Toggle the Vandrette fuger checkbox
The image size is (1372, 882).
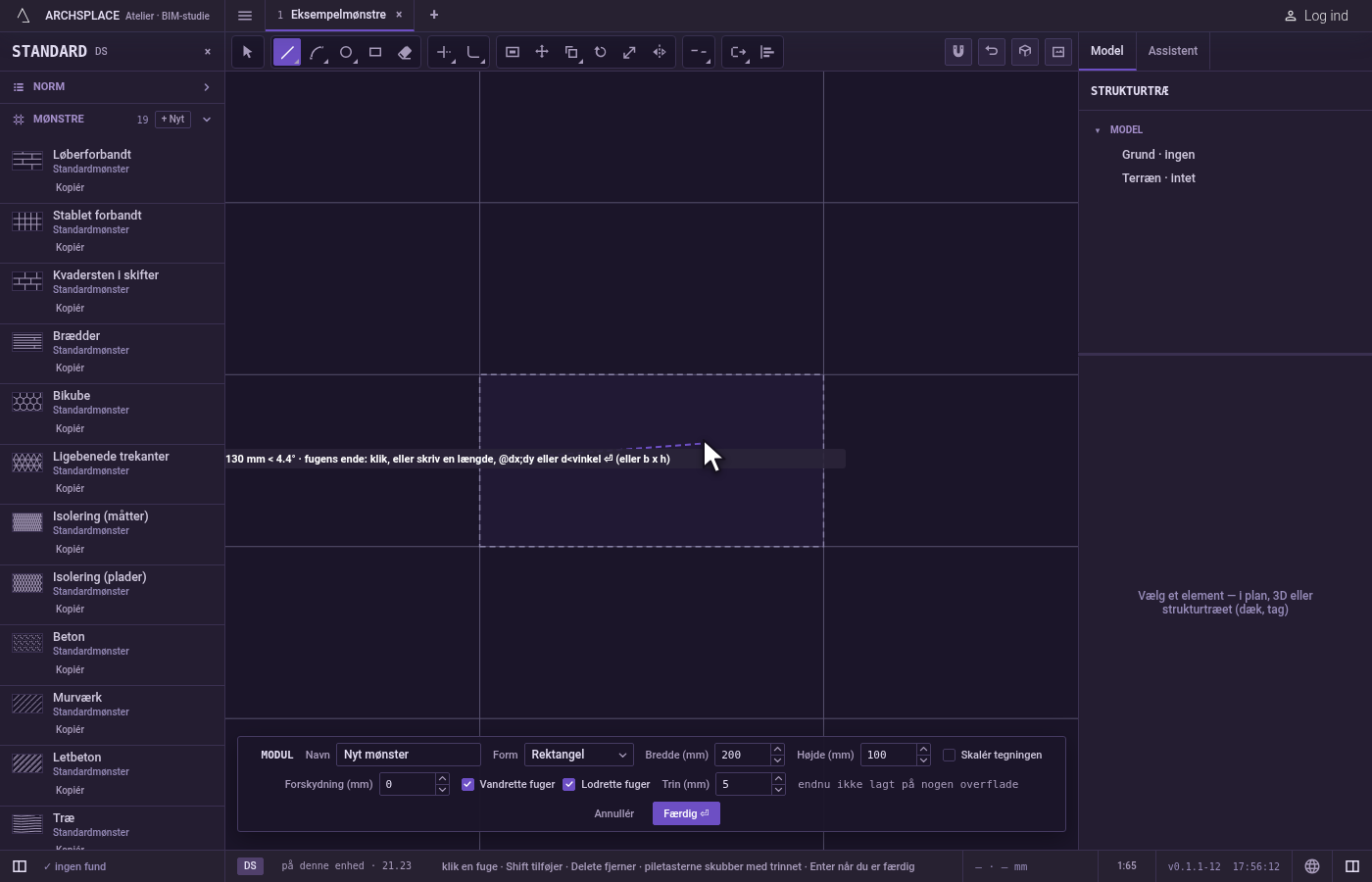468,784
